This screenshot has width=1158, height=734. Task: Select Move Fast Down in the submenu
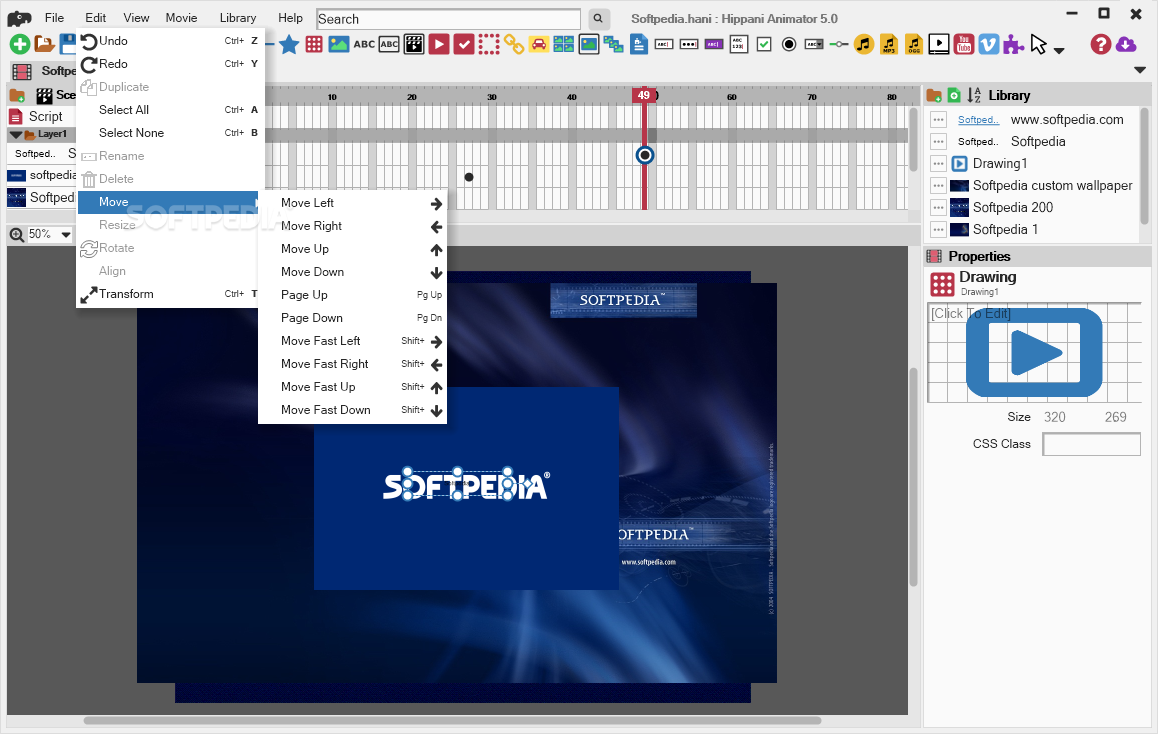click(x=352, y=409)
